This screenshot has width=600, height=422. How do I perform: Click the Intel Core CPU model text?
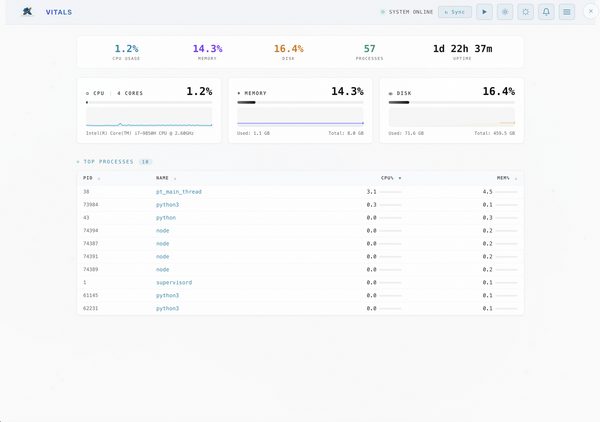[x=140, y=133]
